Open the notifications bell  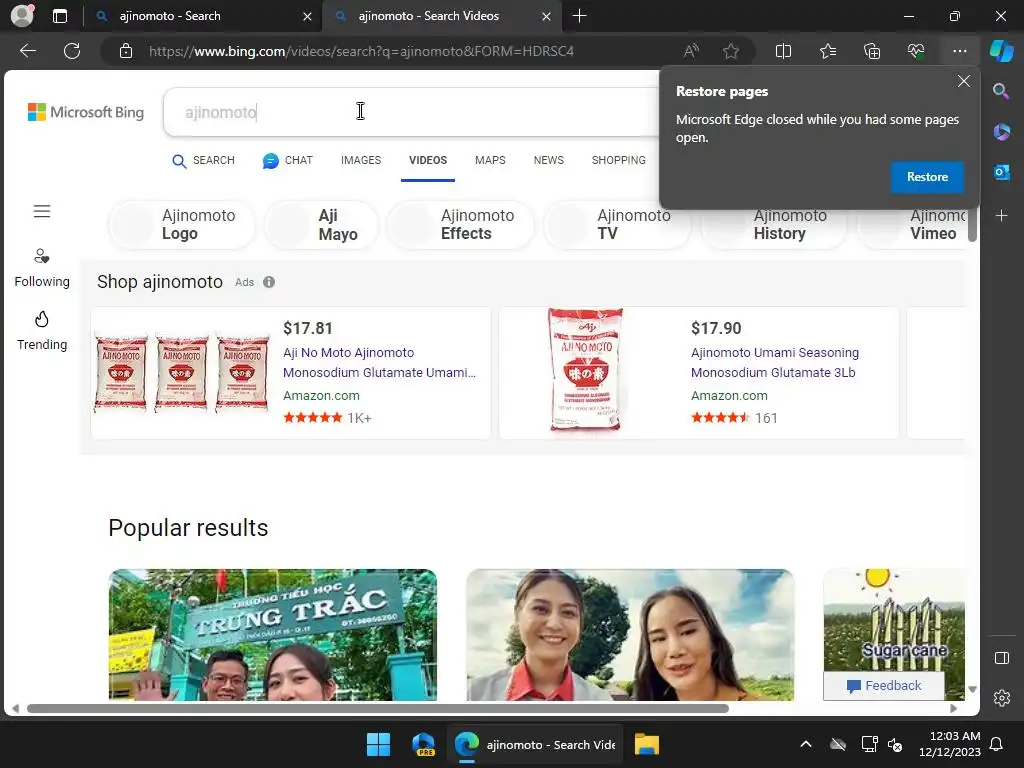point(997,744)
